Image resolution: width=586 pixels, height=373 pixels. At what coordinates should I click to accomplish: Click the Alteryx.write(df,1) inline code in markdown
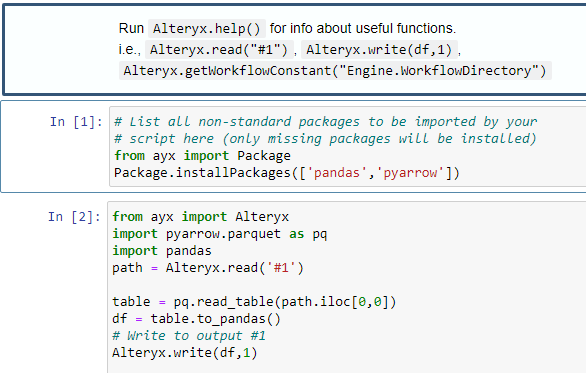(379, 49)
